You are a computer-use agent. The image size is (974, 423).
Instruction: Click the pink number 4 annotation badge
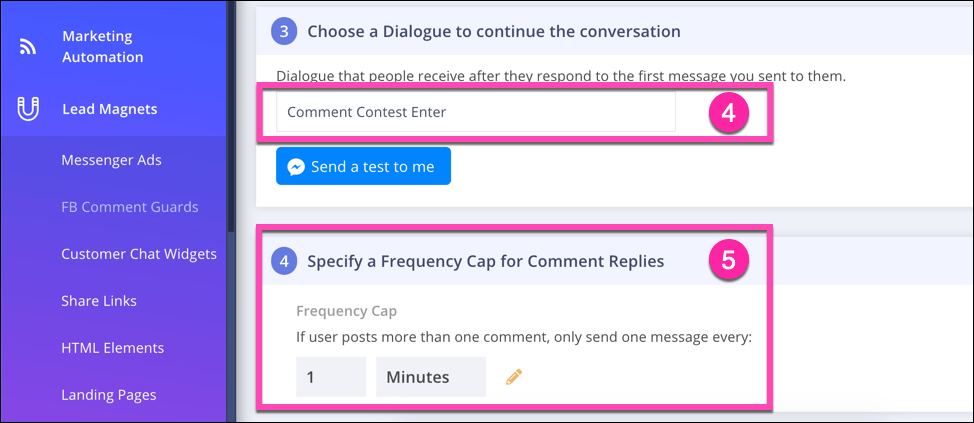(729, 115)
